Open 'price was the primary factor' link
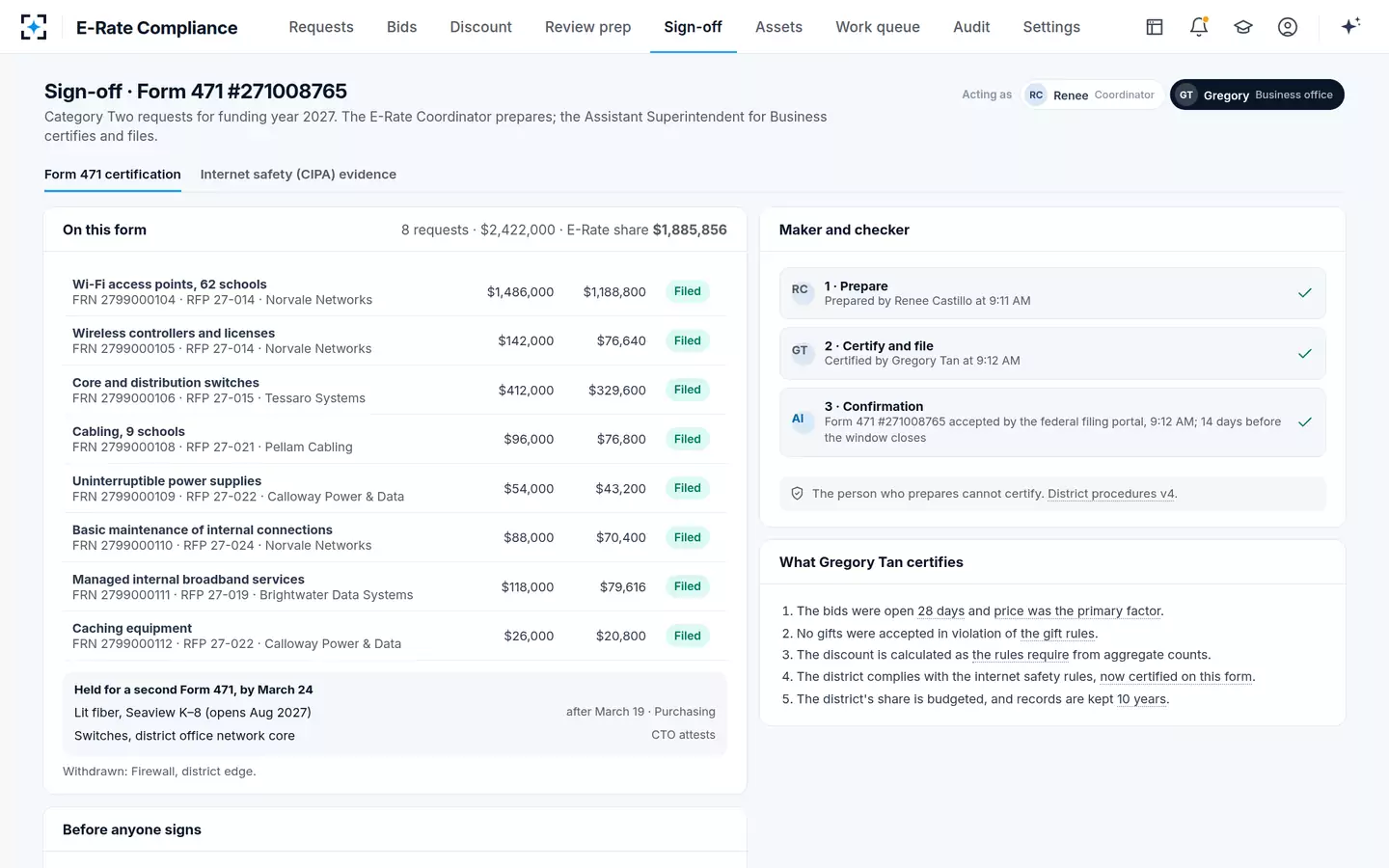1389x868 pixels. pos(1077,611)
